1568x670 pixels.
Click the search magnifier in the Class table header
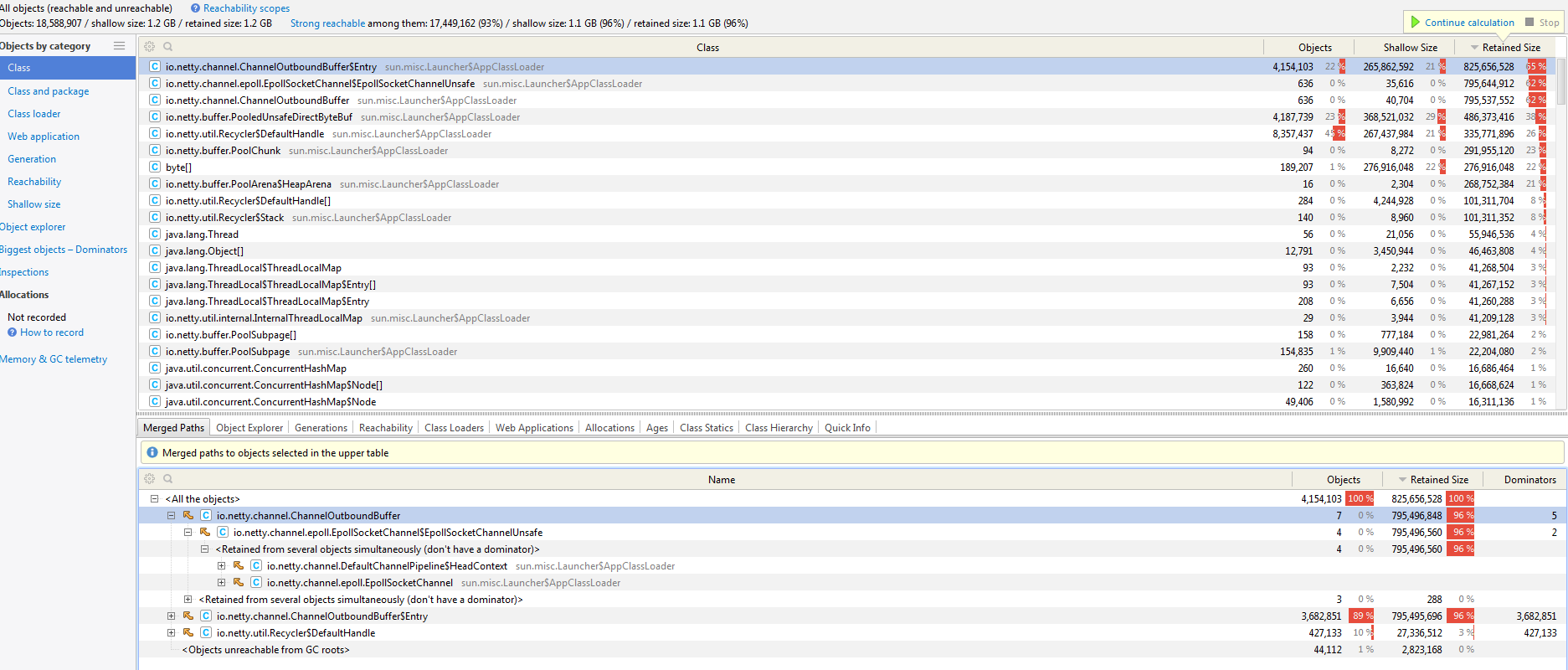[168, 47]
